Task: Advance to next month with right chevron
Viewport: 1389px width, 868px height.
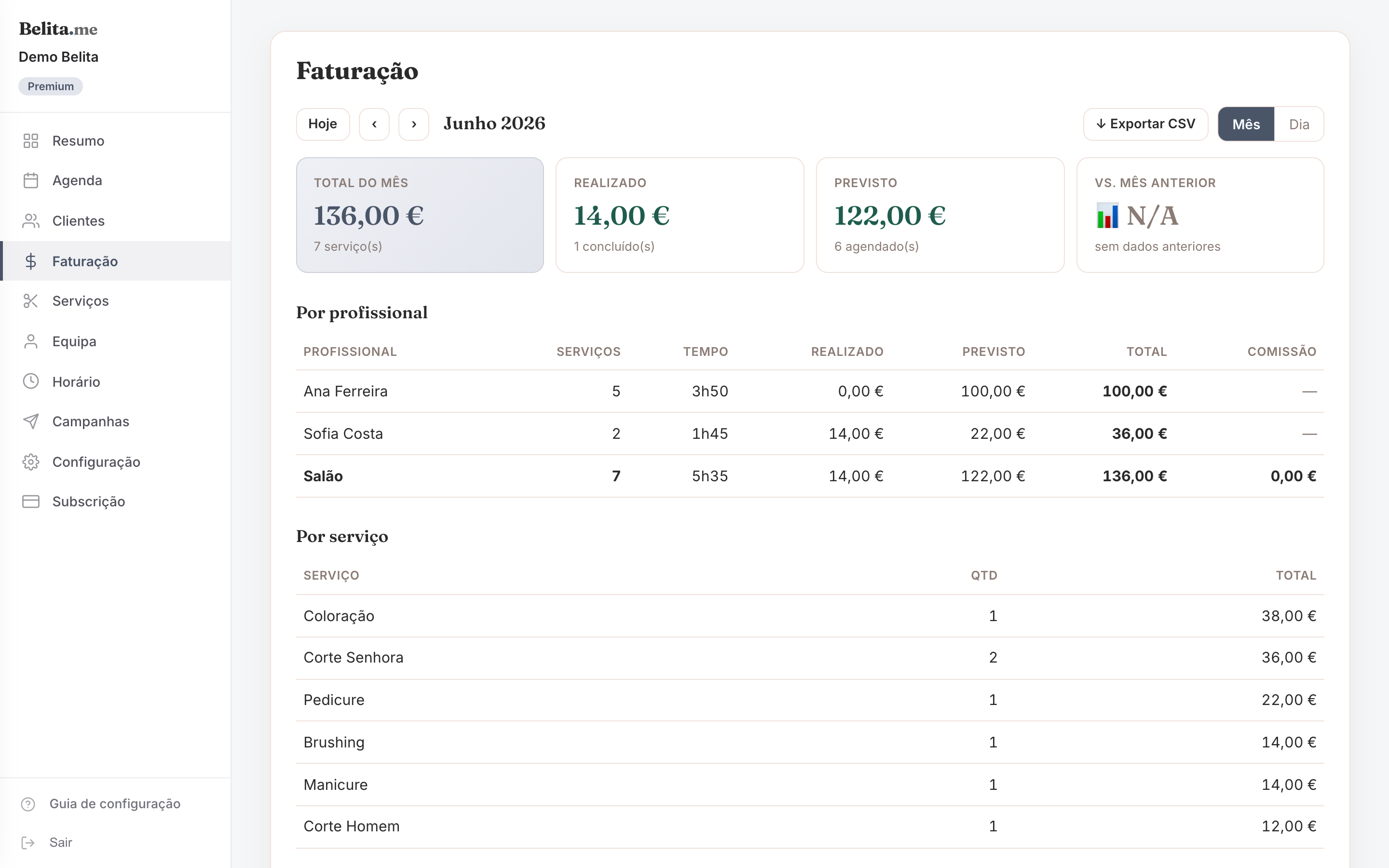Action: point(414,124)
